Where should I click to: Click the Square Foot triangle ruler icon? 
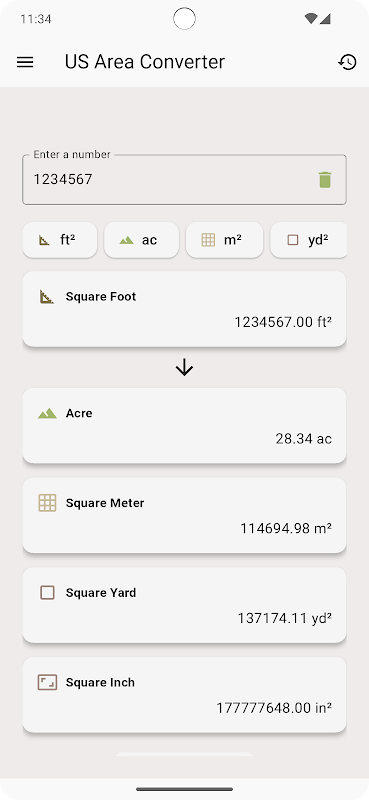47,296
